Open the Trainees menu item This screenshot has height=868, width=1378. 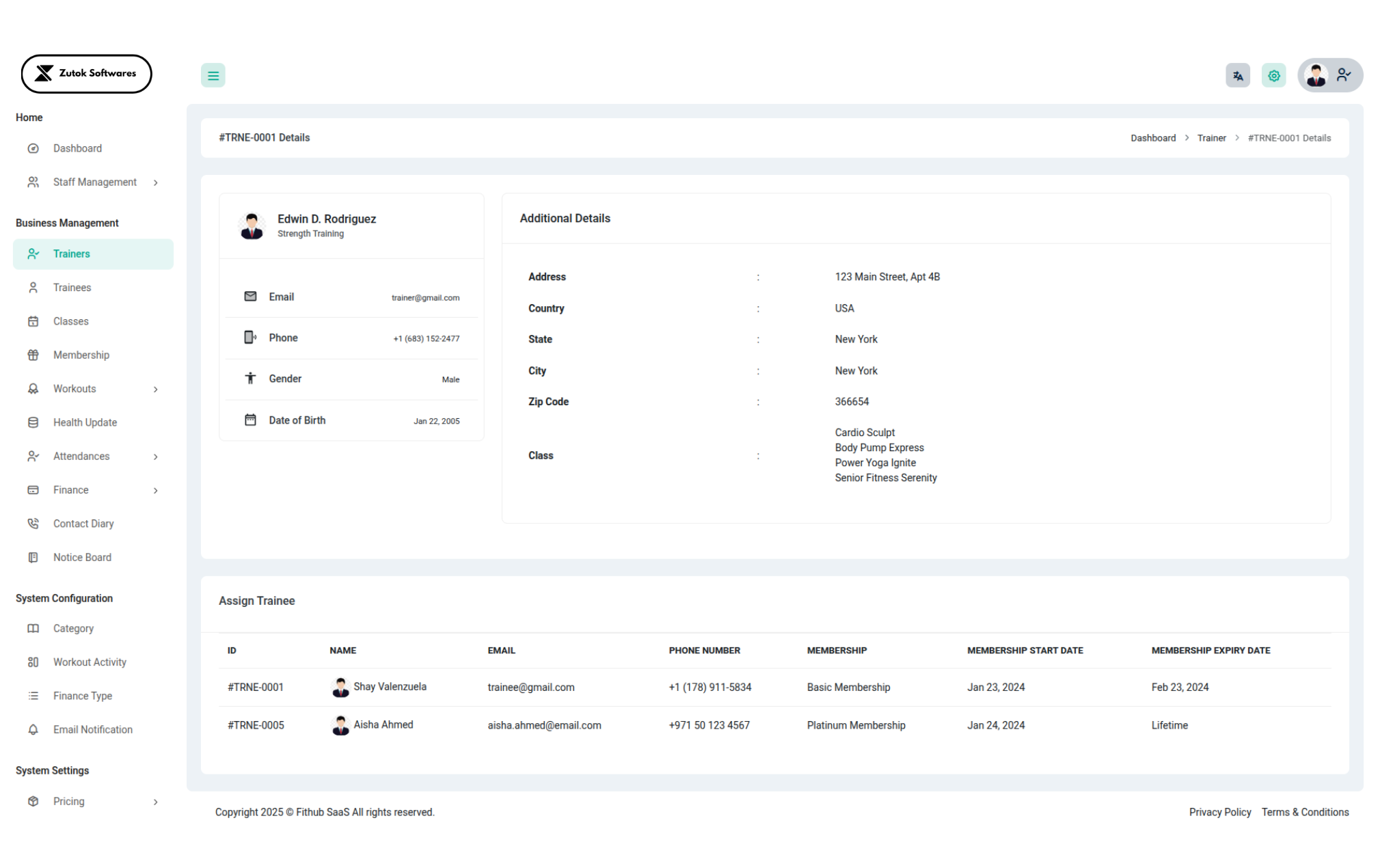[x=72, y=288]
